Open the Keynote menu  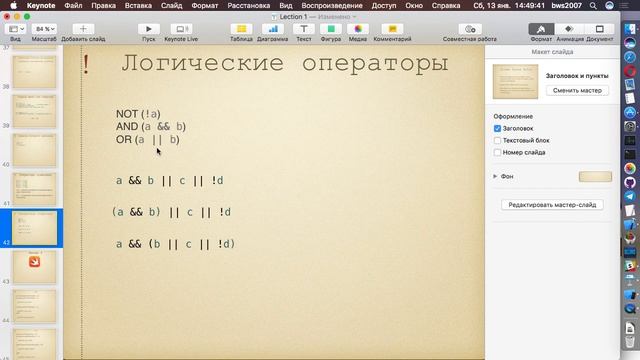click(41, 6)
